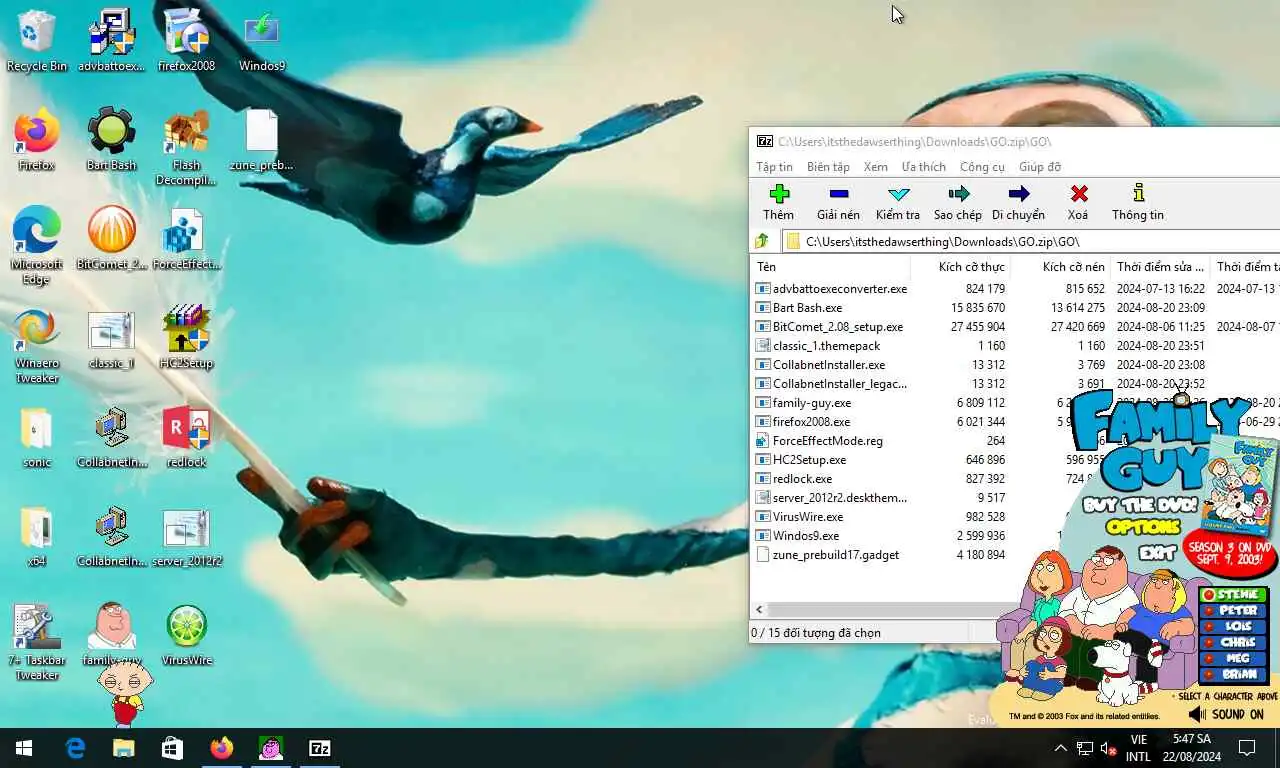This screenshot has height=768, width=1280.
Task: Open the Xem menu
Action: click(x=876, y=167)
